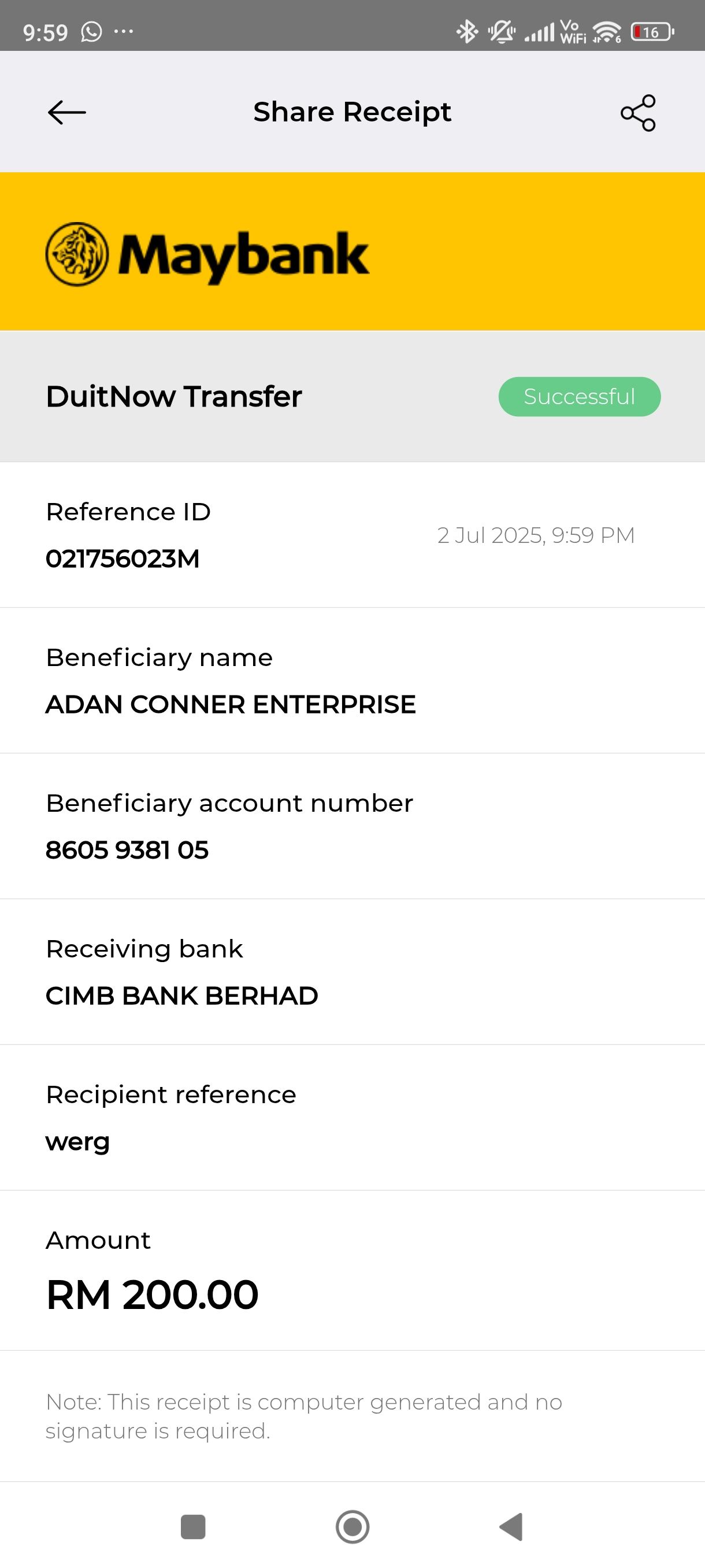Click the Maybank tiger logo
Image resolution: width=705 pixels, height=1568 pixels.
[77, 254]
